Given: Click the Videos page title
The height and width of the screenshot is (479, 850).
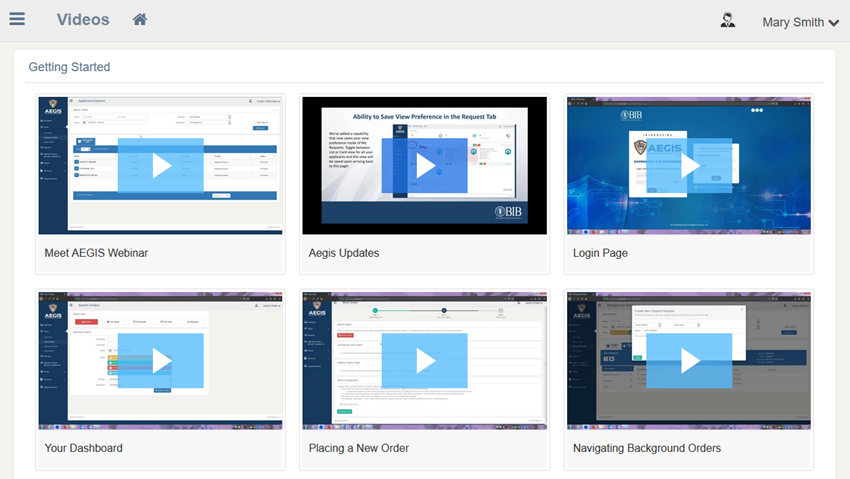Looking at the screenshot, I should [83, 20].
